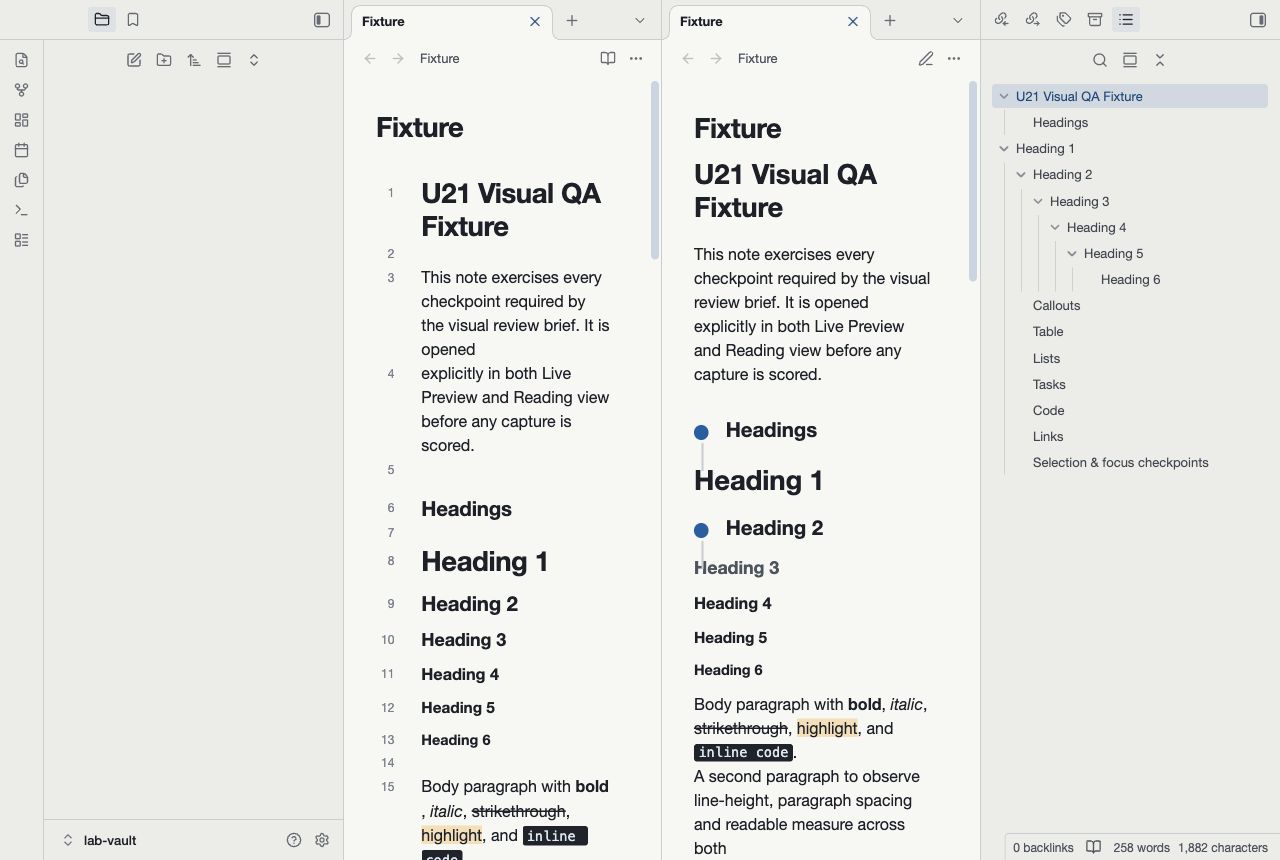1280x860 pixels.
Task: Click the 0 backlinks status bar item
Action: [1043, 848]
